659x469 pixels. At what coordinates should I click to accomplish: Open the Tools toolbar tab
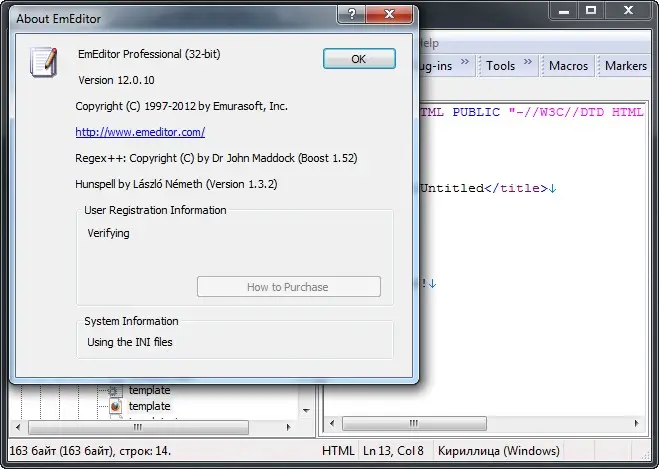tap(500, 66)
